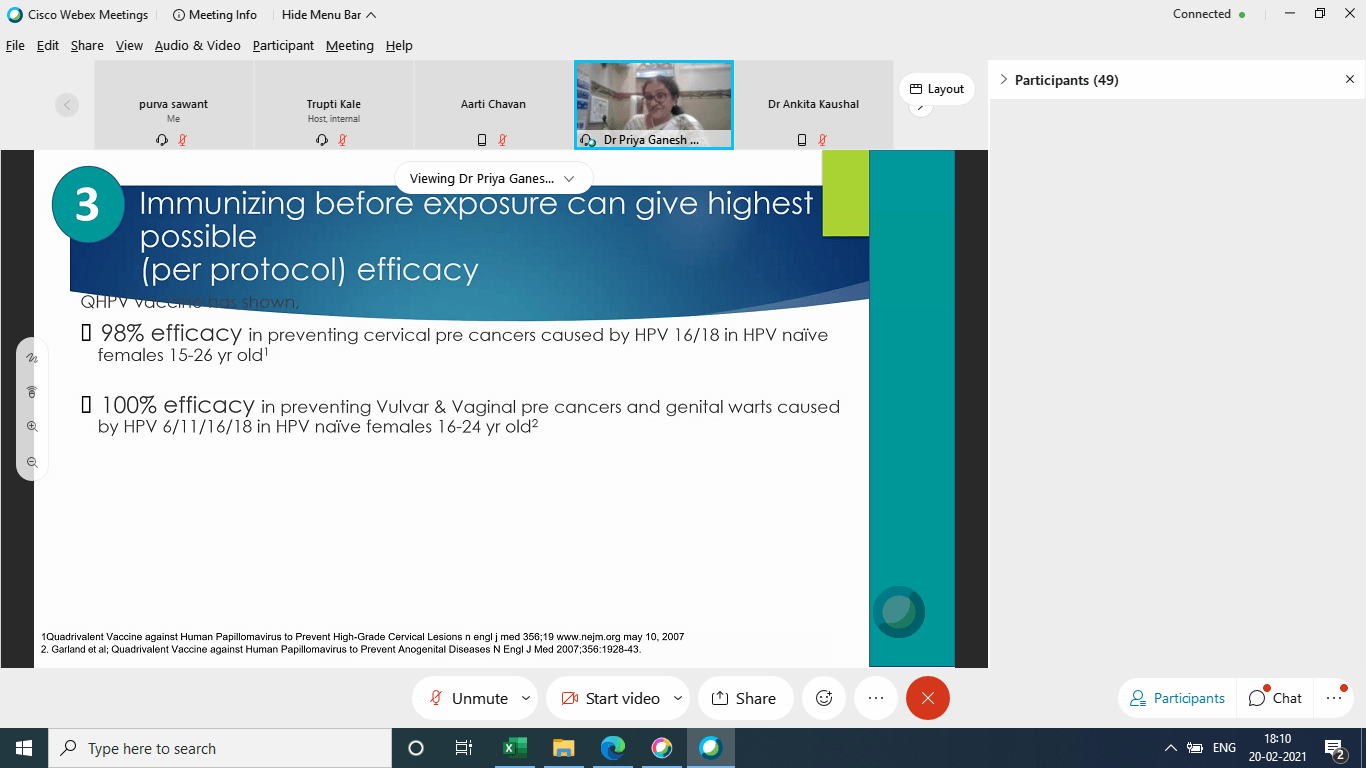Screen dimensions: 1366x768
Task: Open Excel from the Windows taskbar
Action: tap(514, 748)
